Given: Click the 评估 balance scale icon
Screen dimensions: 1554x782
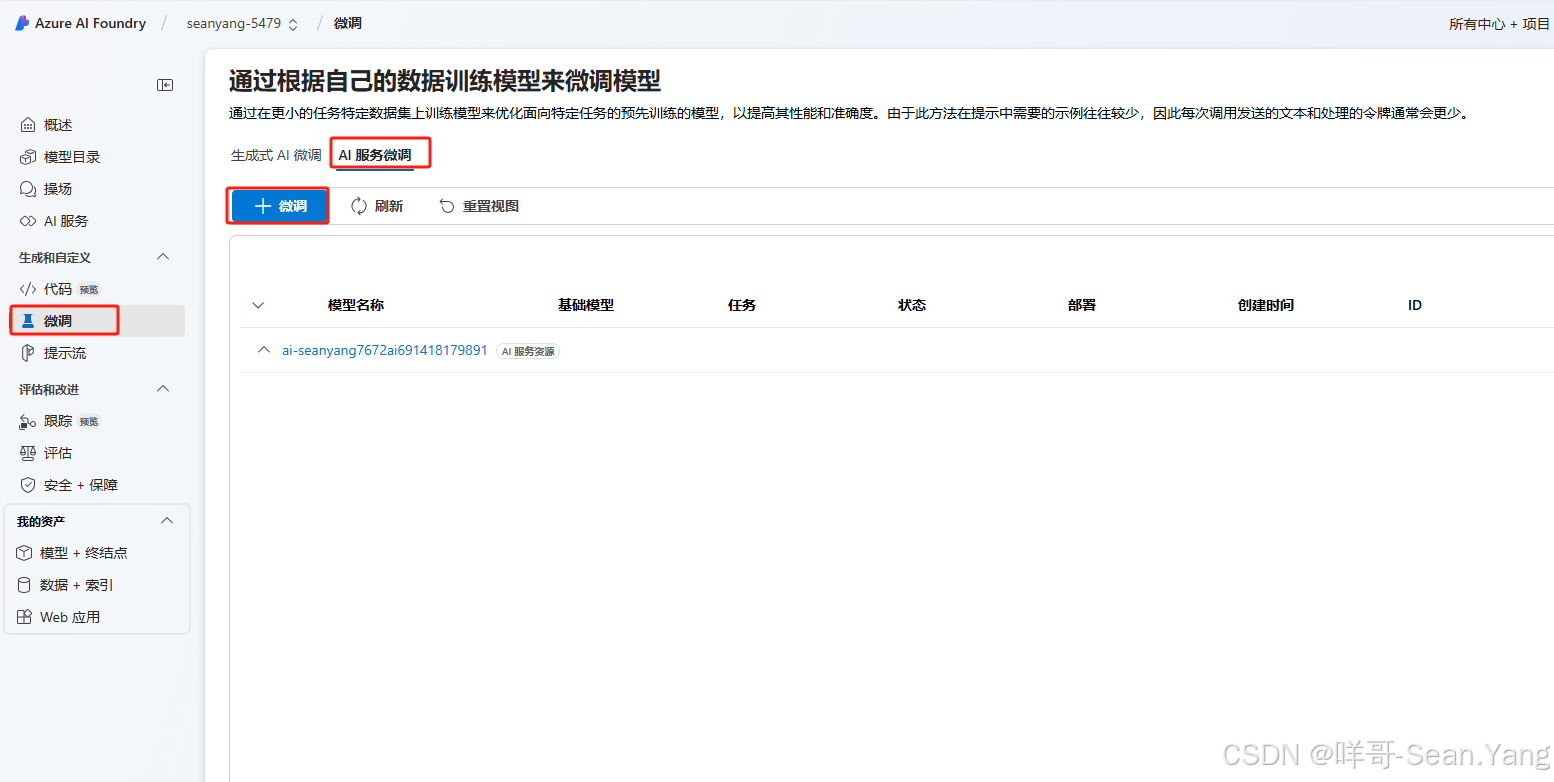Looking at the screenshot, I should (x=28, y=453).
